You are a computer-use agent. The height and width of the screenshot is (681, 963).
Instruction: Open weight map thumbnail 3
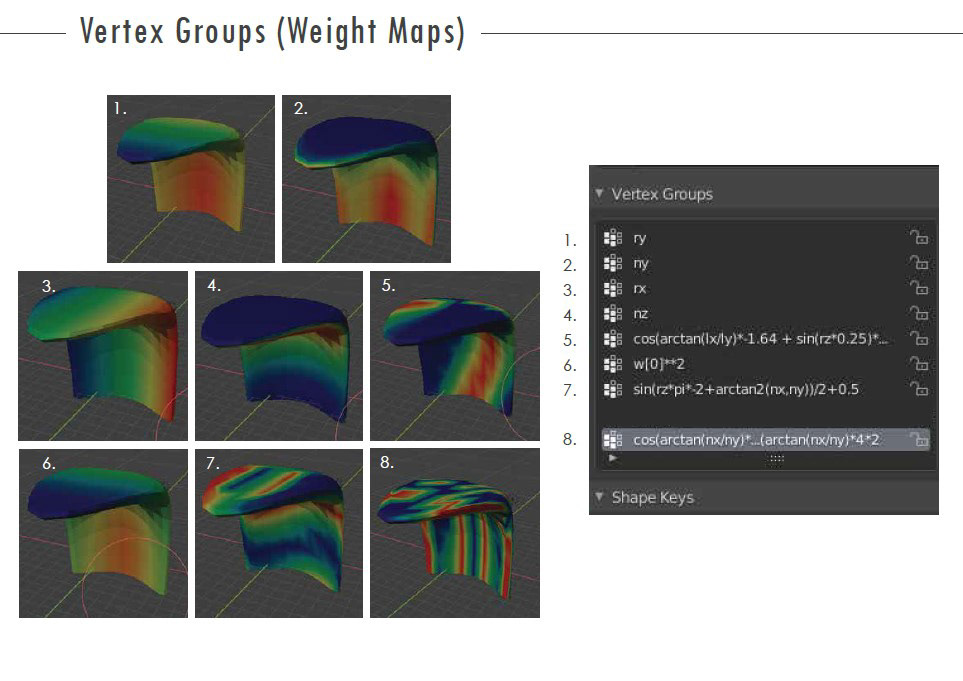click(x=103, y=356)
